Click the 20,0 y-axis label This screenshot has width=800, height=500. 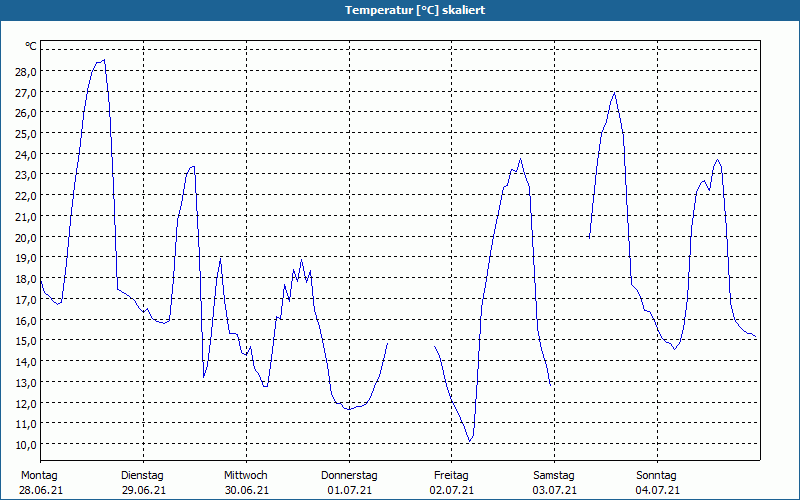(26, 237)
